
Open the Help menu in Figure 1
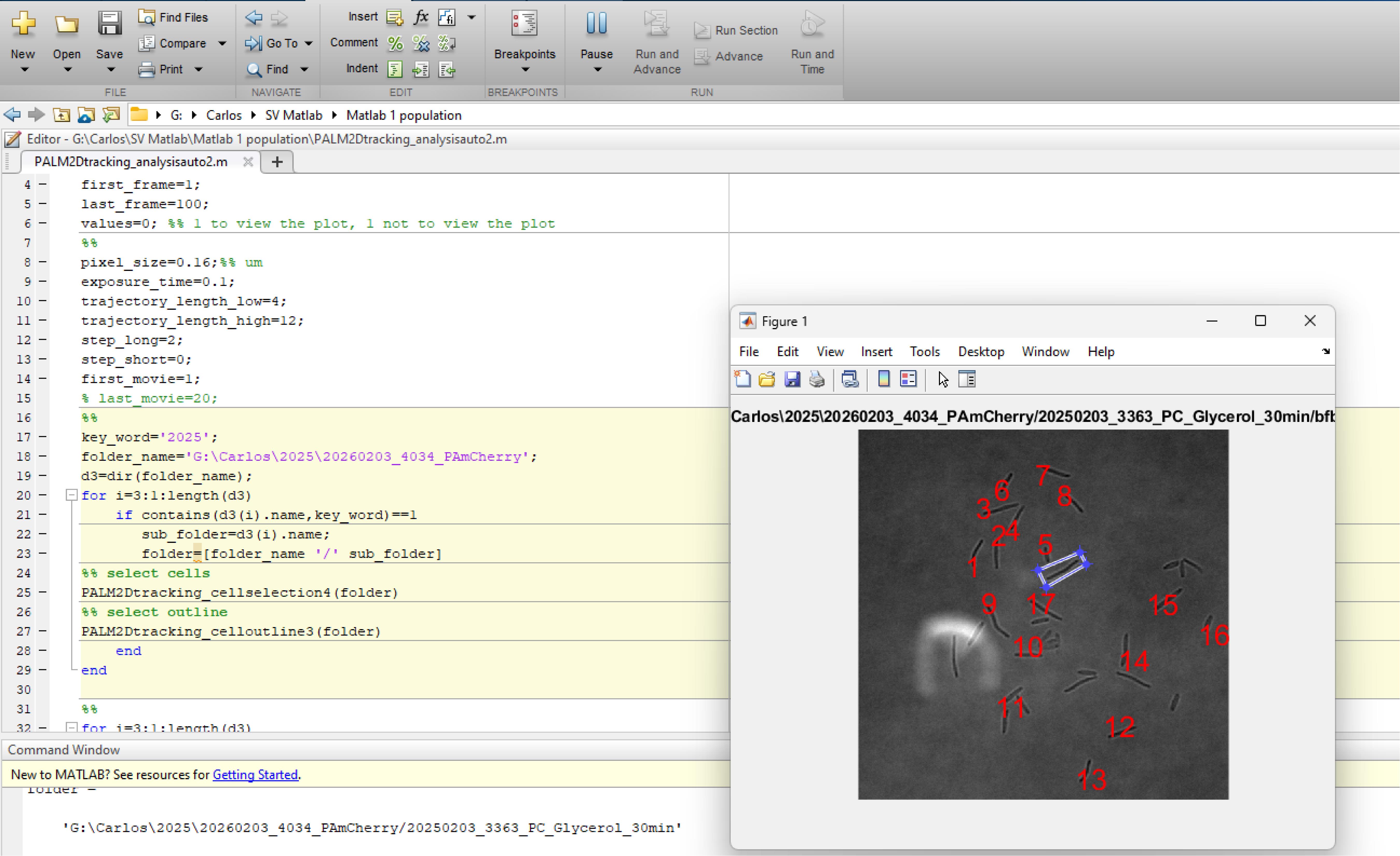click(1101, 352)
